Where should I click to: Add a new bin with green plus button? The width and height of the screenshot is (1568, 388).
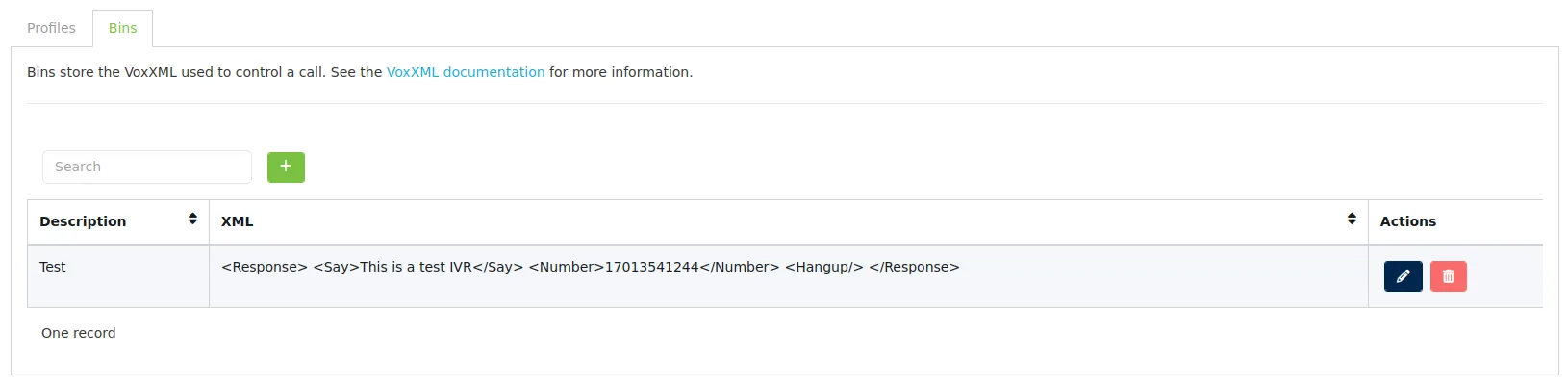pos(286,167)
